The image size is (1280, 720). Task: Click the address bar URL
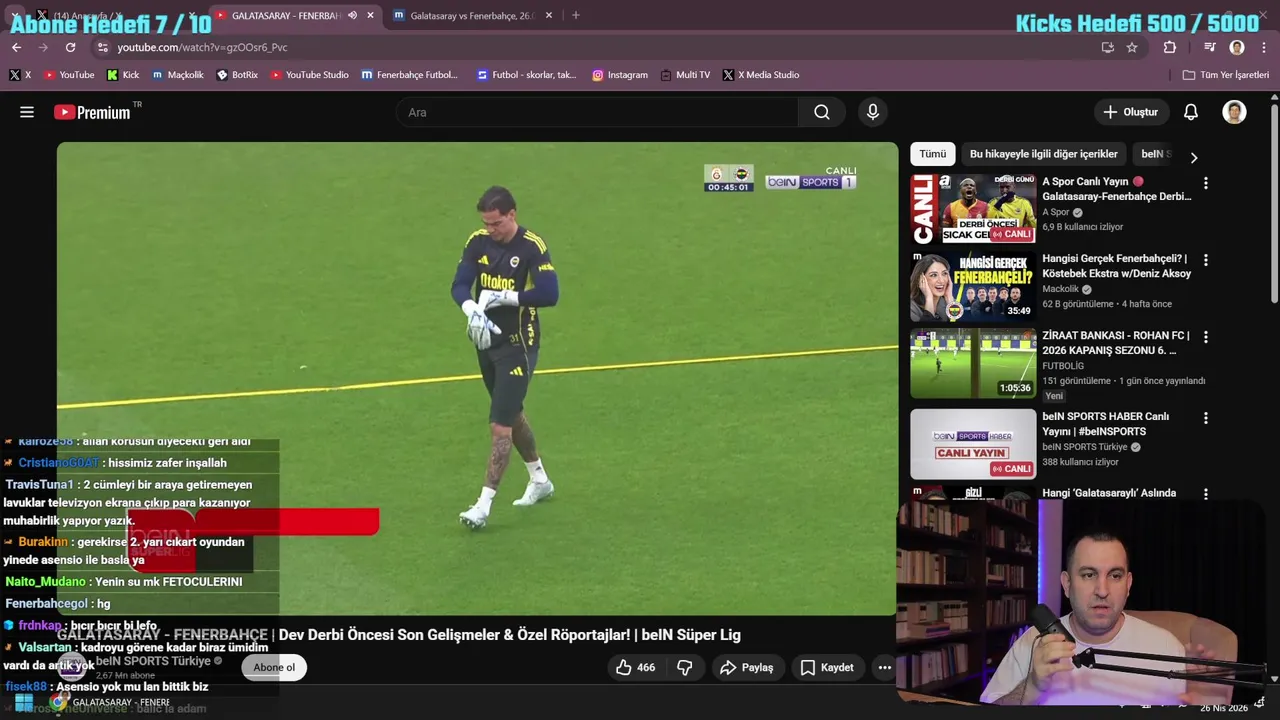coord(202,47)
